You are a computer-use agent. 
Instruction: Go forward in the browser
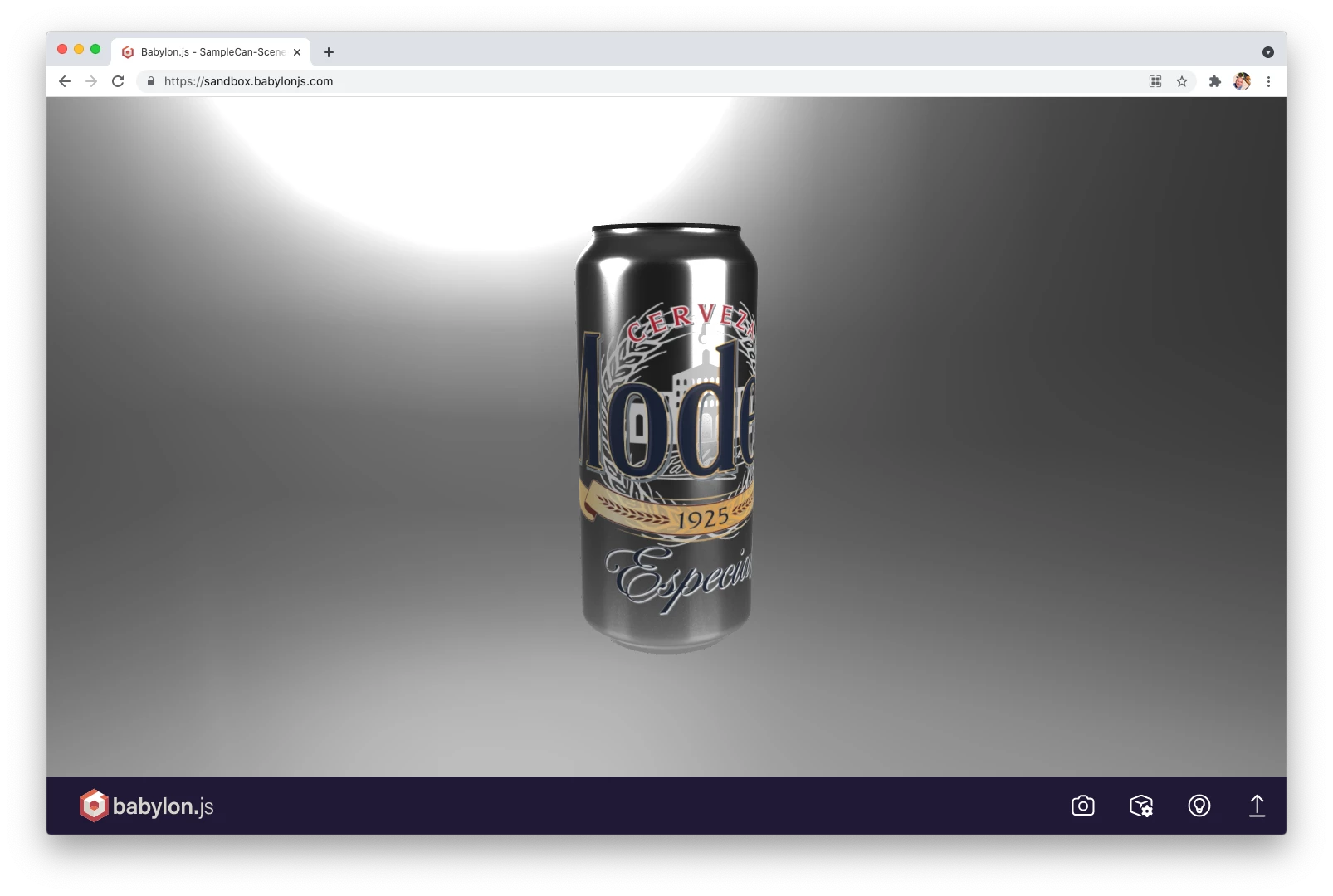(91, 81)
